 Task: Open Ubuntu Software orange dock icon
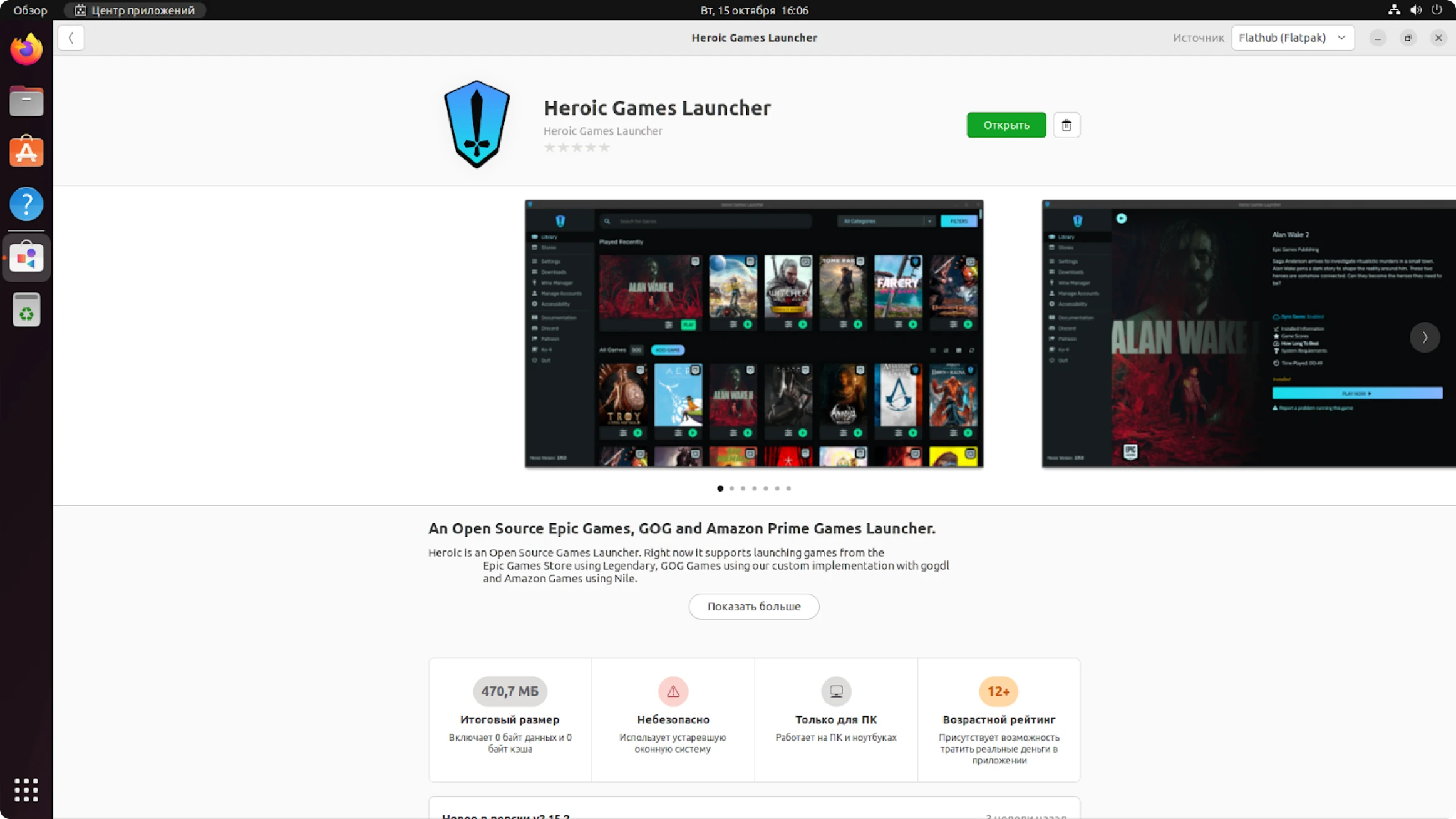pos(26,152)
